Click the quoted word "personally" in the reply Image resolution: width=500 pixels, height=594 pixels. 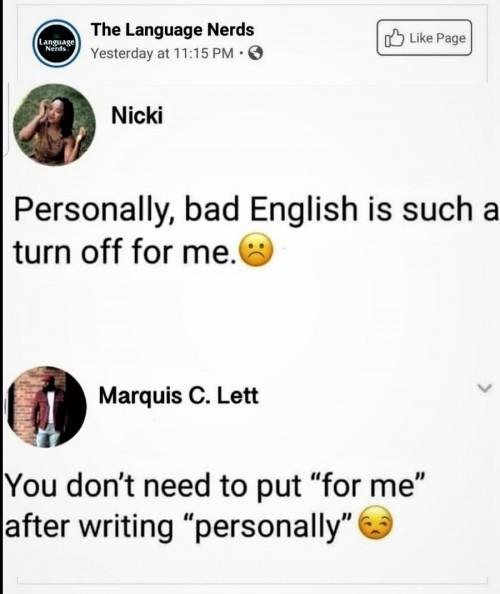[x=268, y=527]
